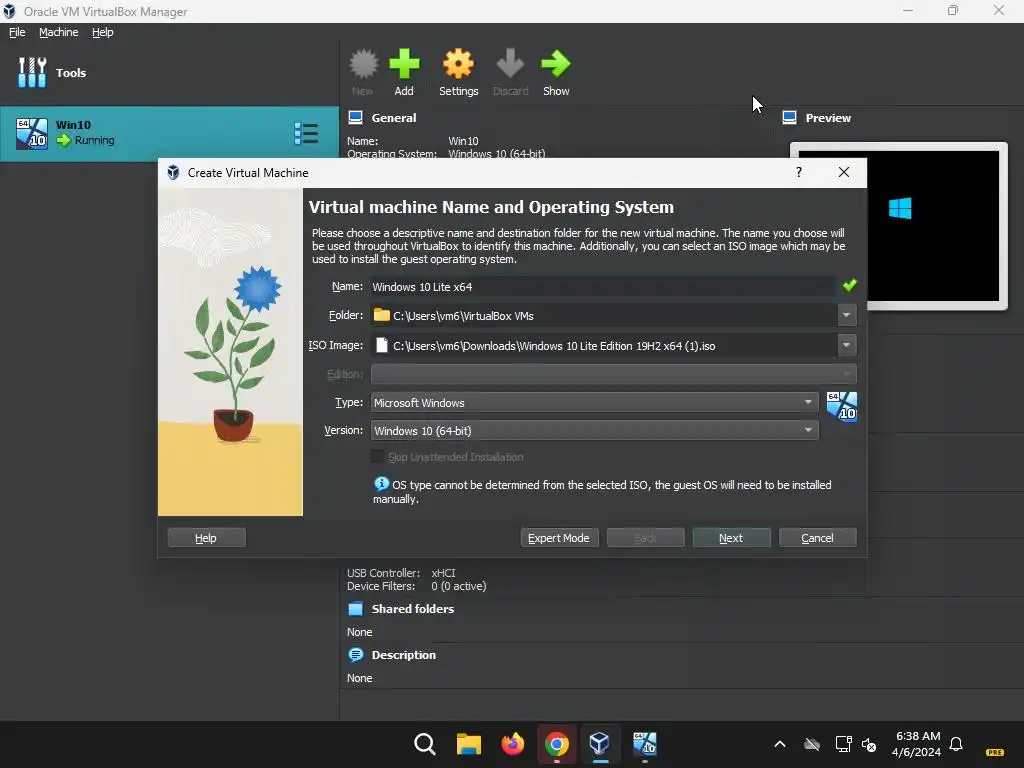Click the Help button in dialog

pyautogui.click(x=206, y=537)
